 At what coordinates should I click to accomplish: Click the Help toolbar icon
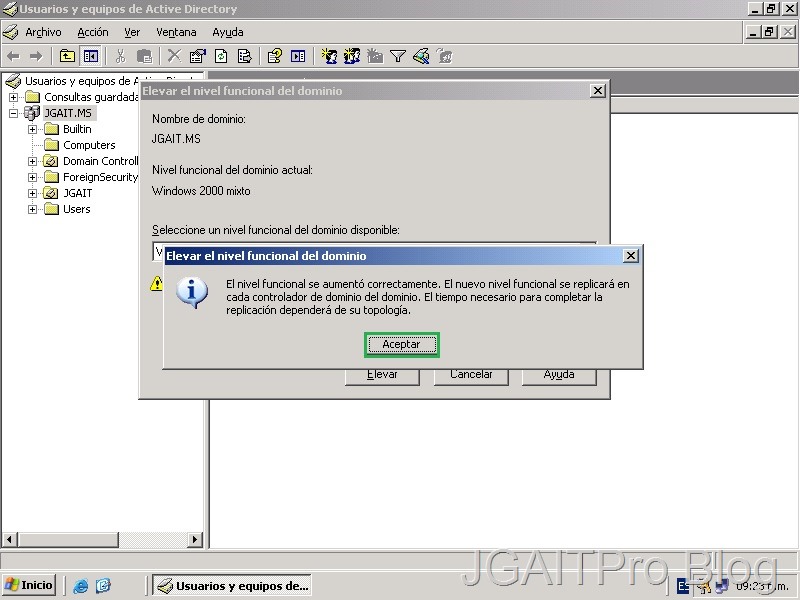pyautogui.click(x=274, y=56)
